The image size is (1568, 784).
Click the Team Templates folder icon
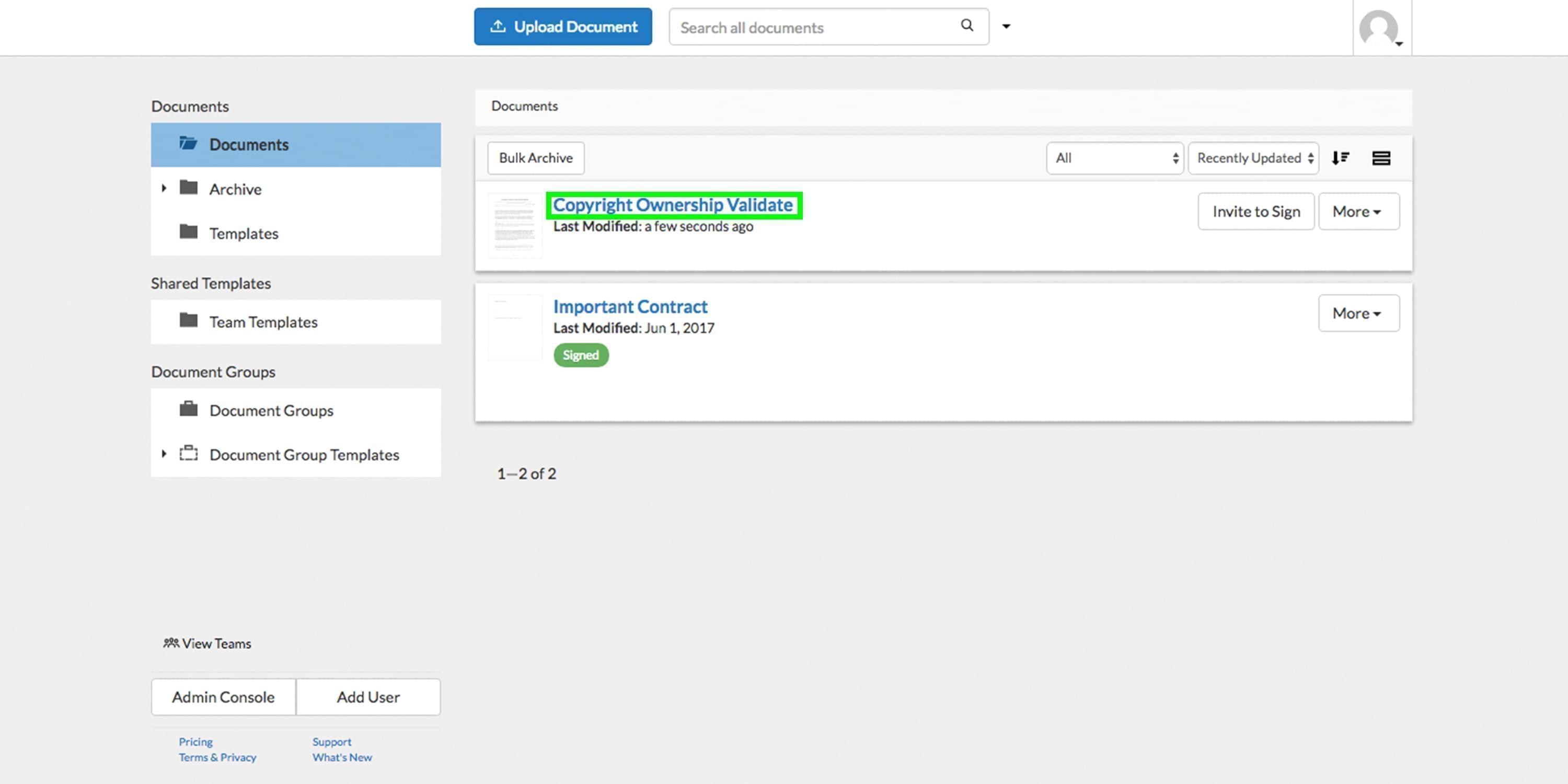point(188,321)
